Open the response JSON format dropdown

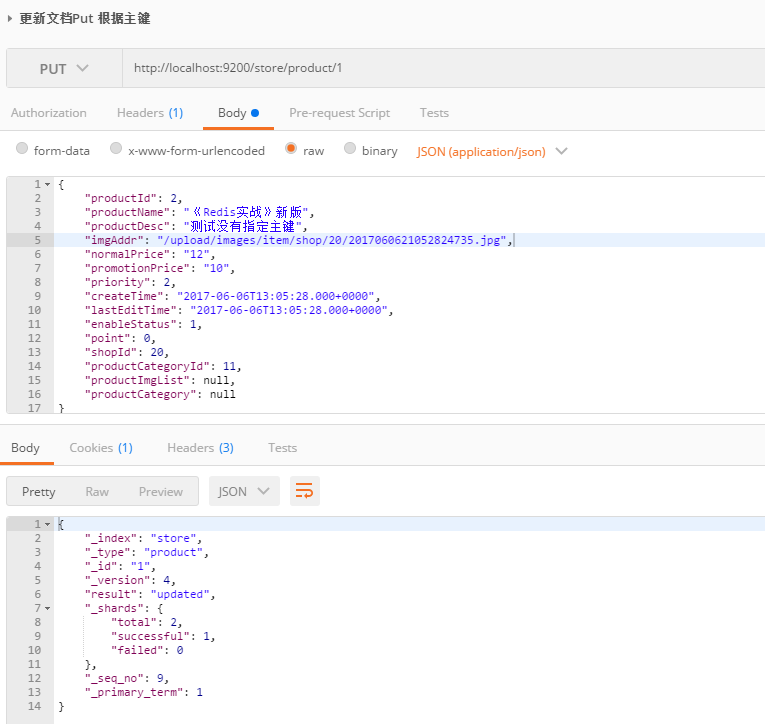coord(245,491)
